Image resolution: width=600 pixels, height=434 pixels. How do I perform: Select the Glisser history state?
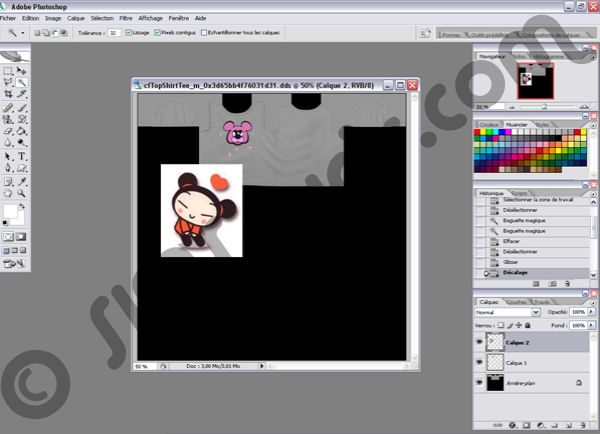(x=532, y=262)
